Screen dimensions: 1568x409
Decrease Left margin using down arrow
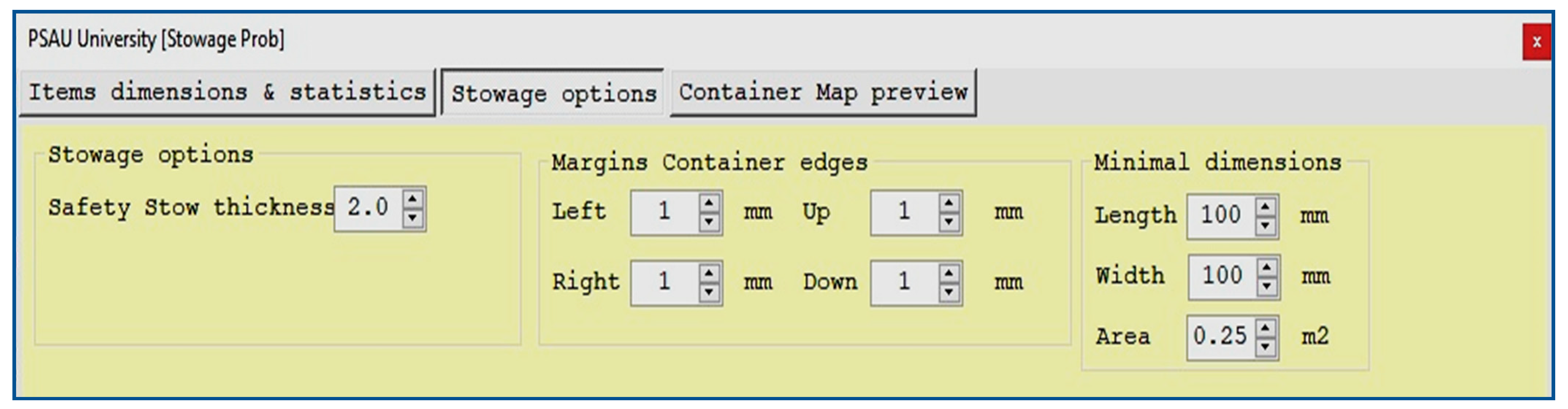tap(709, 222)
